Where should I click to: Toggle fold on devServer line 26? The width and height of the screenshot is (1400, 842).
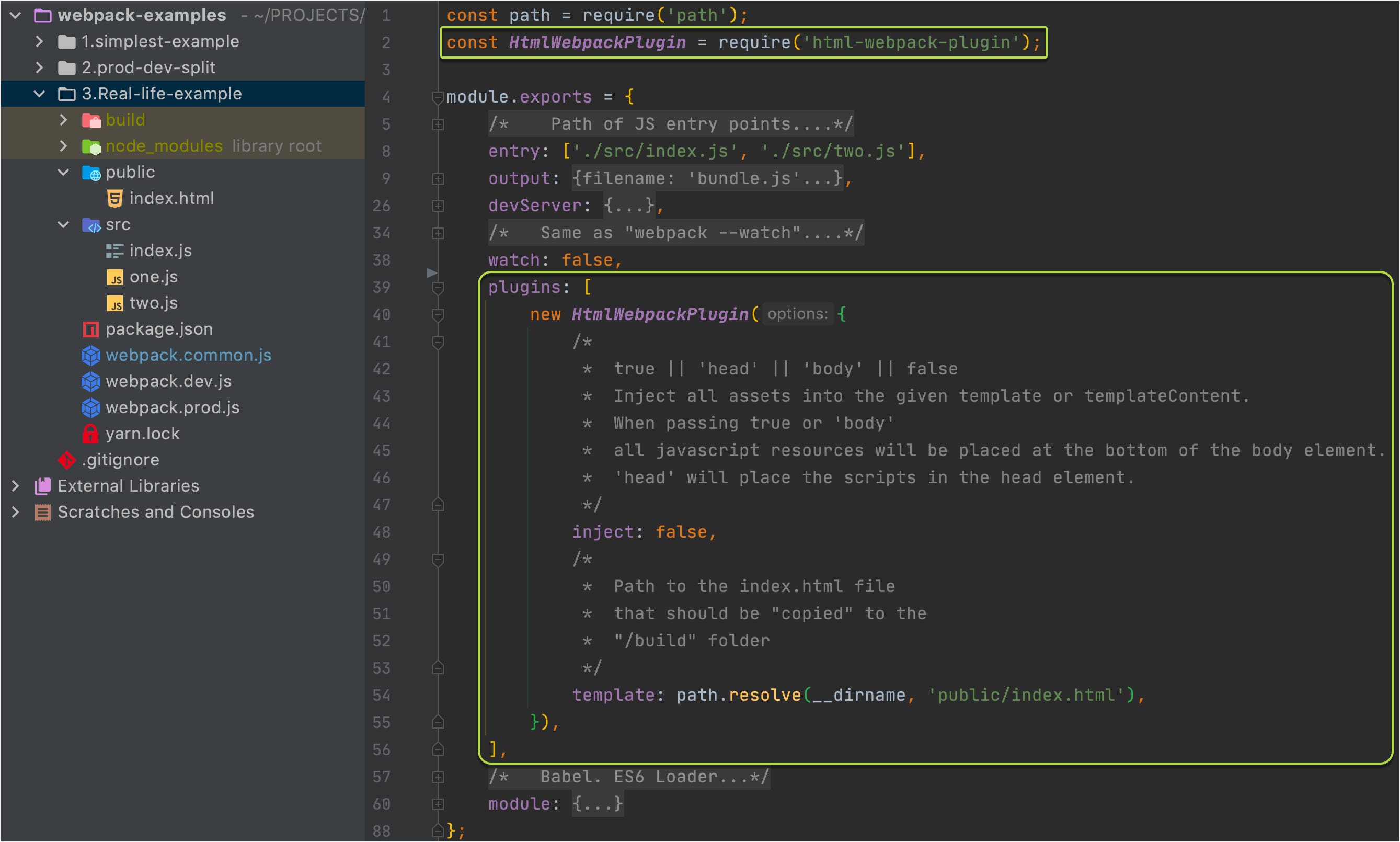point(438,206)
